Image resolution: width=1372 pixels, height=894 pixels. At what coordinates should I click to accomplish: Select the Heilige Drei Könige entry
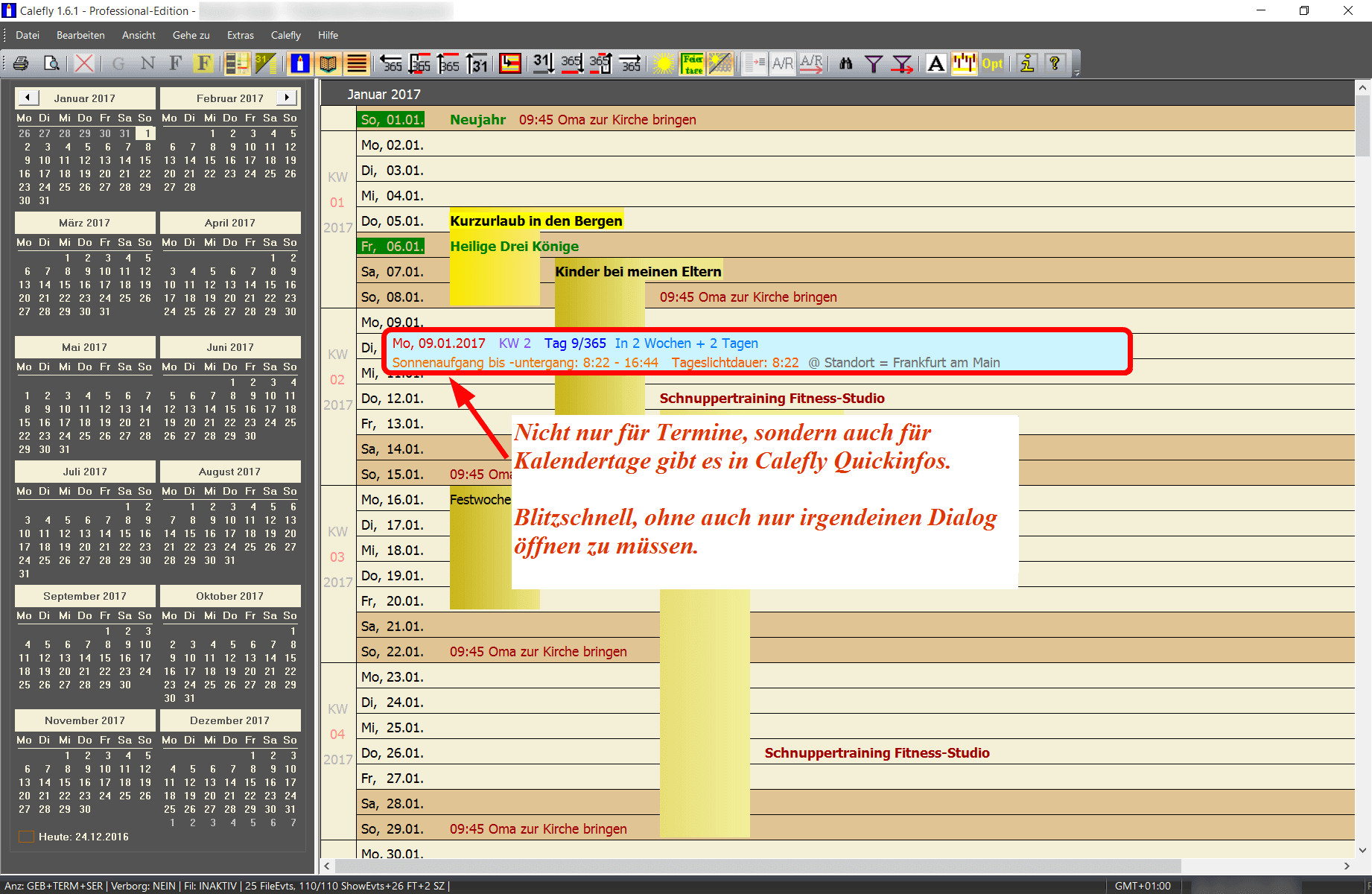(514, 247)
